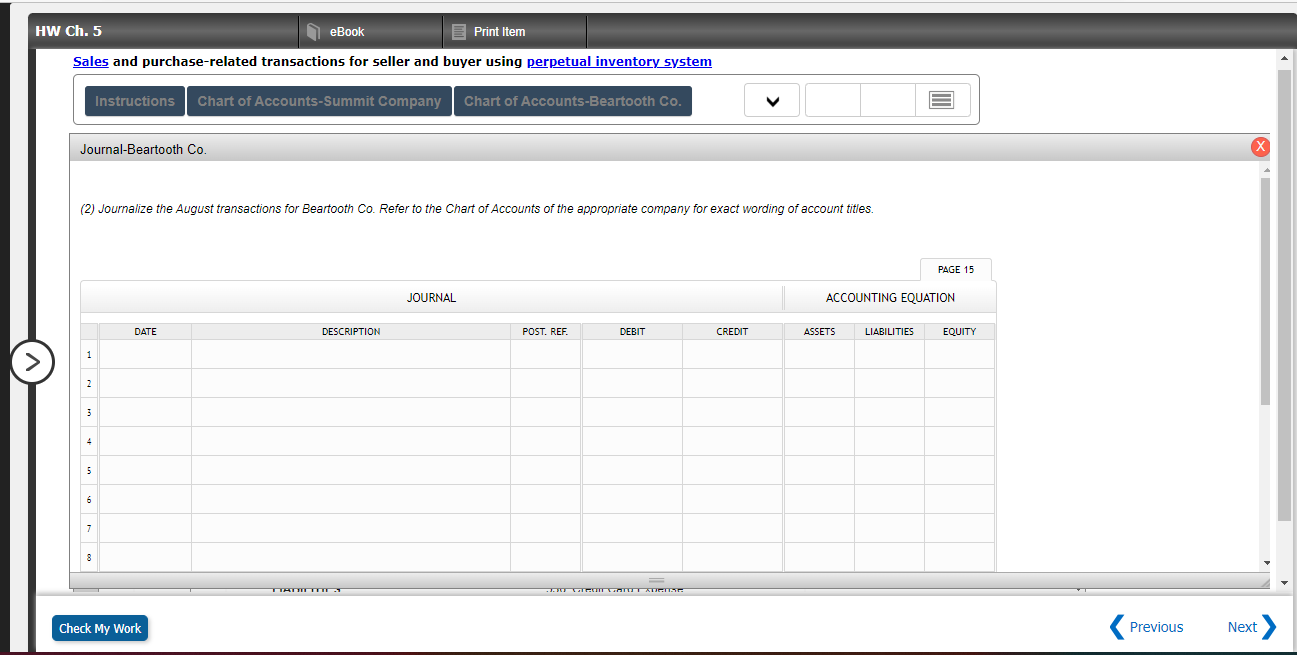
Task: Click the document icon next to Print Item
Action: click(x=457, y=31)
